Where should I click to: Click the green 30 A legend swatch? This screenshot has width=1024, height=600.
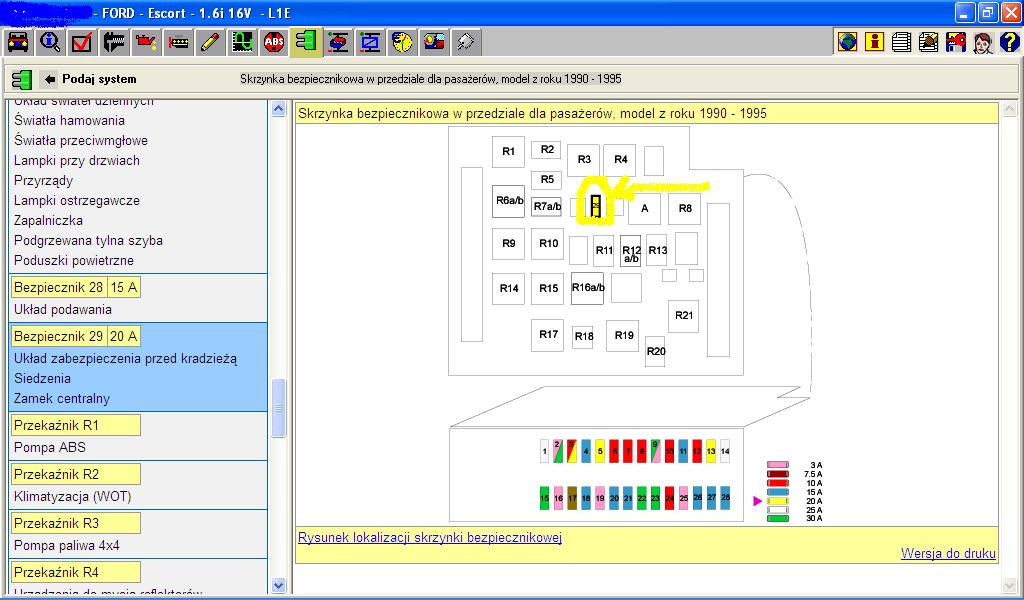(778, 518)
